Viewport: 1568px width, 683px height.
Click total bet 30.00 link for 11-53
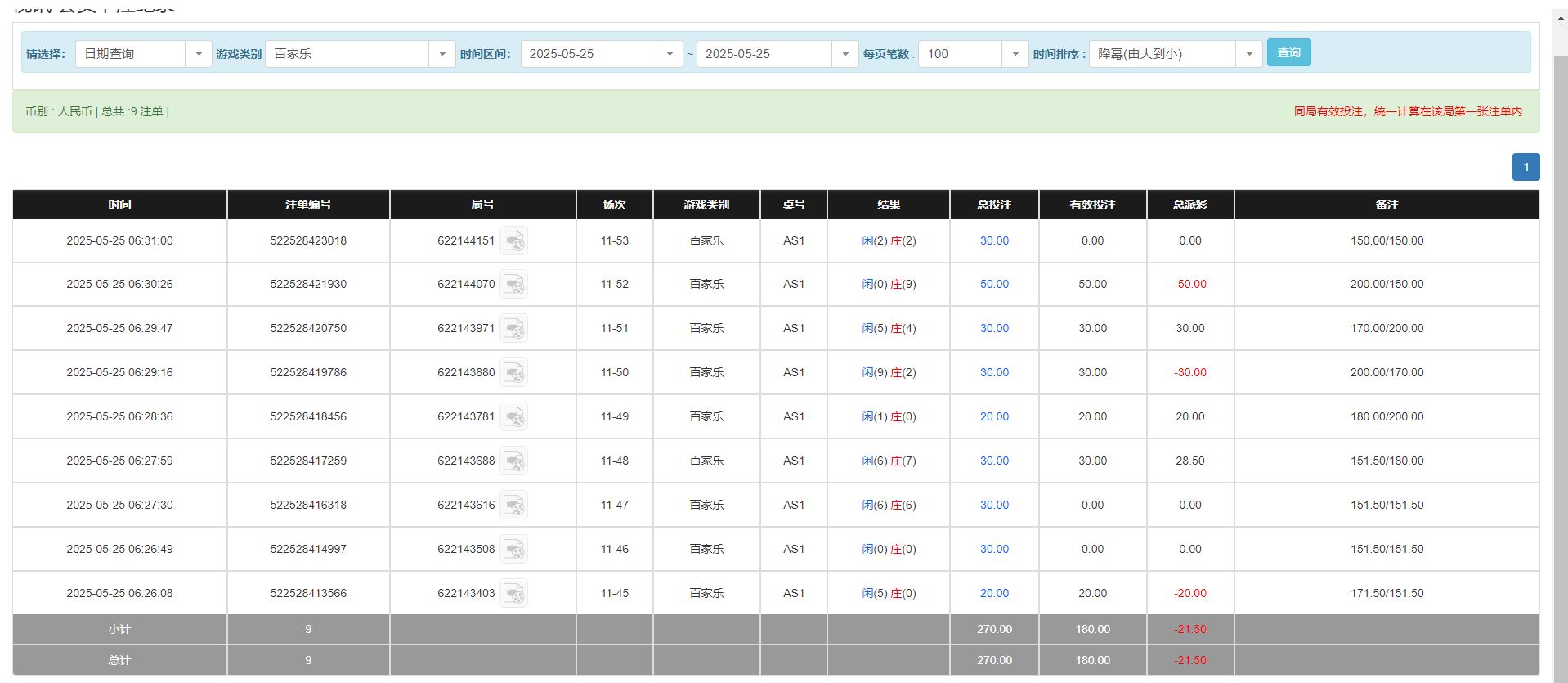(x=994, y=241)
